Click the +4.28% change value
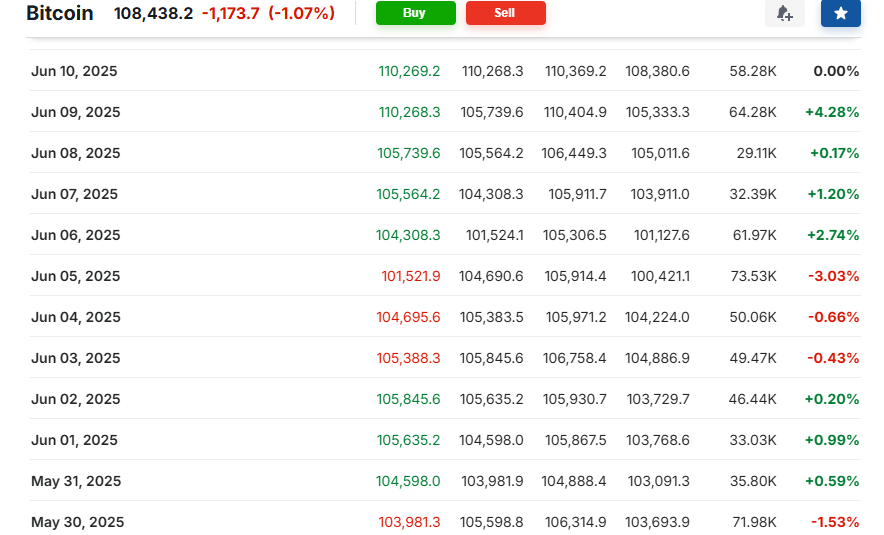This screenshot has width=884, height=535. 832,112
